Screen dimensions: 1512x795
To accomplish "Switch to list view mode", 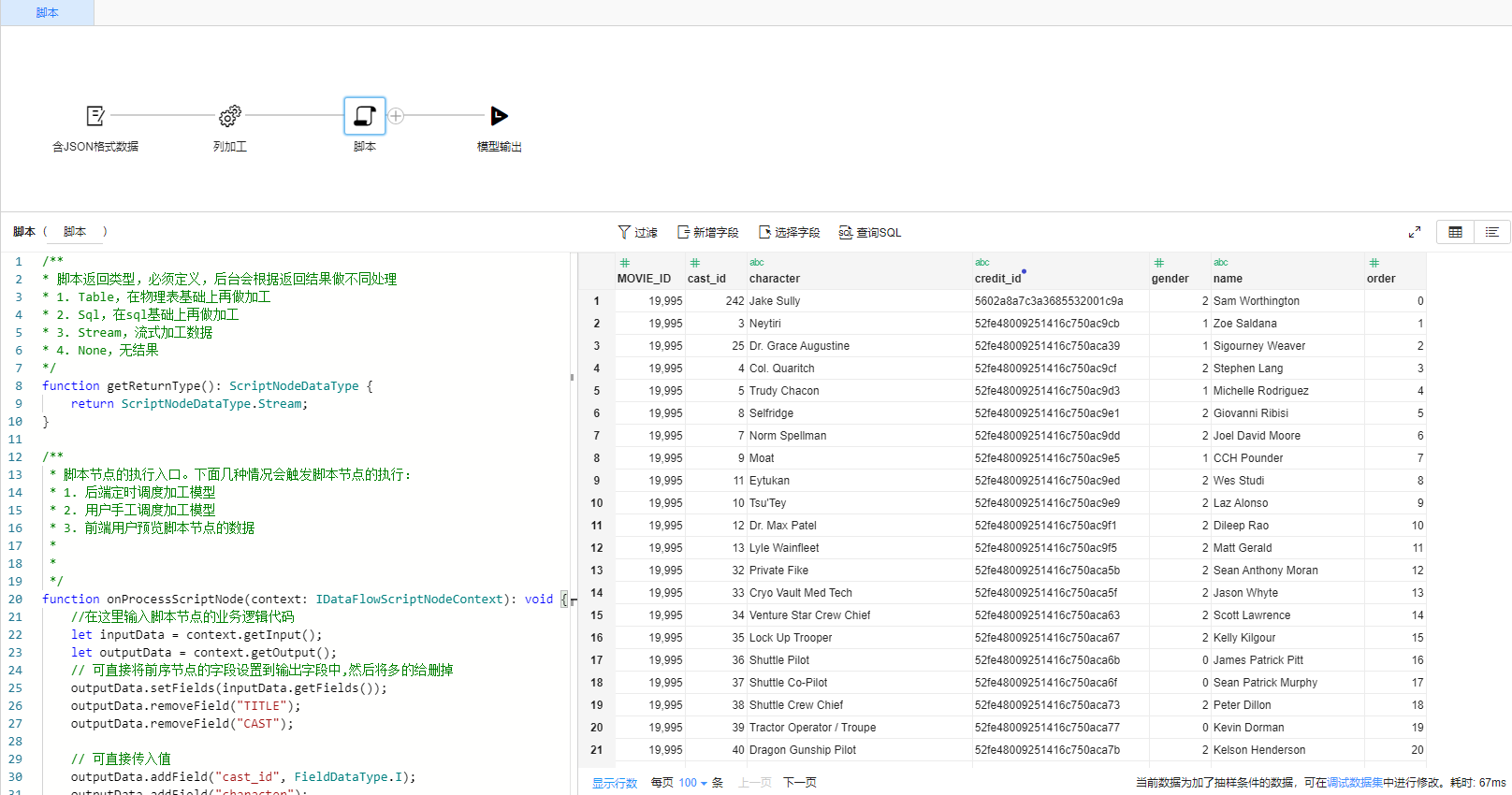I will pyautogui.click(x=1491, y=232).
